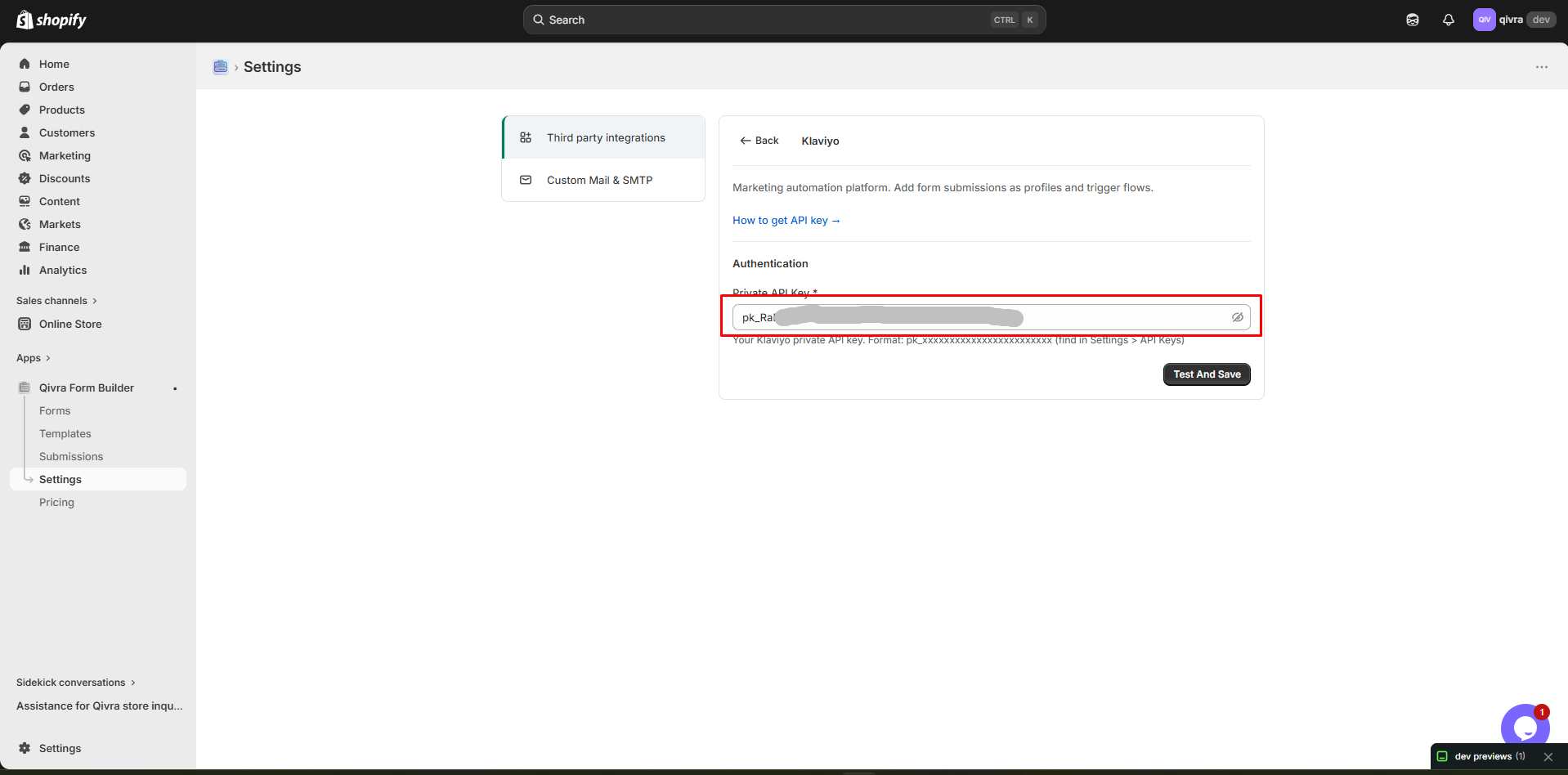Screen dimensions: 1568x775
Task: Open the How to get API key link
Action: pos(786,221)
